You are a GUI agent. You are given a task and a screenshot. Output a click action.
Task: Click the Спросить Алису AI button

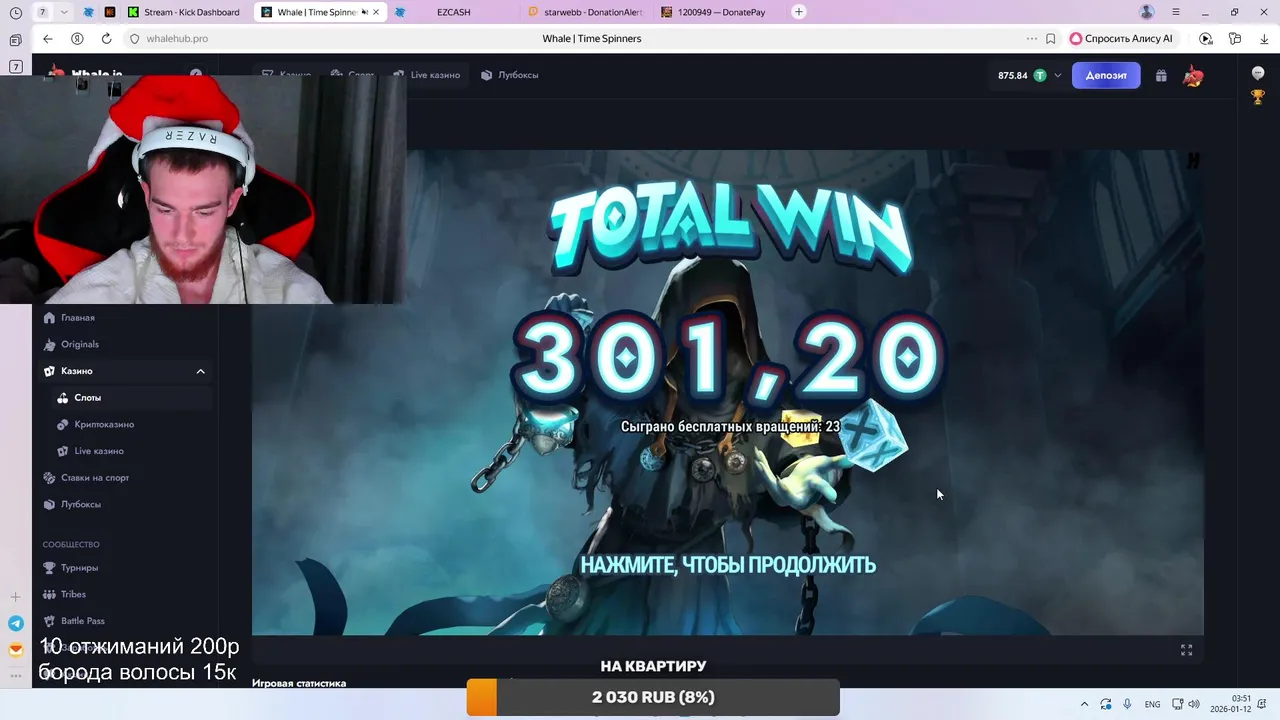pyautogui.click(x=1126, y=38)
